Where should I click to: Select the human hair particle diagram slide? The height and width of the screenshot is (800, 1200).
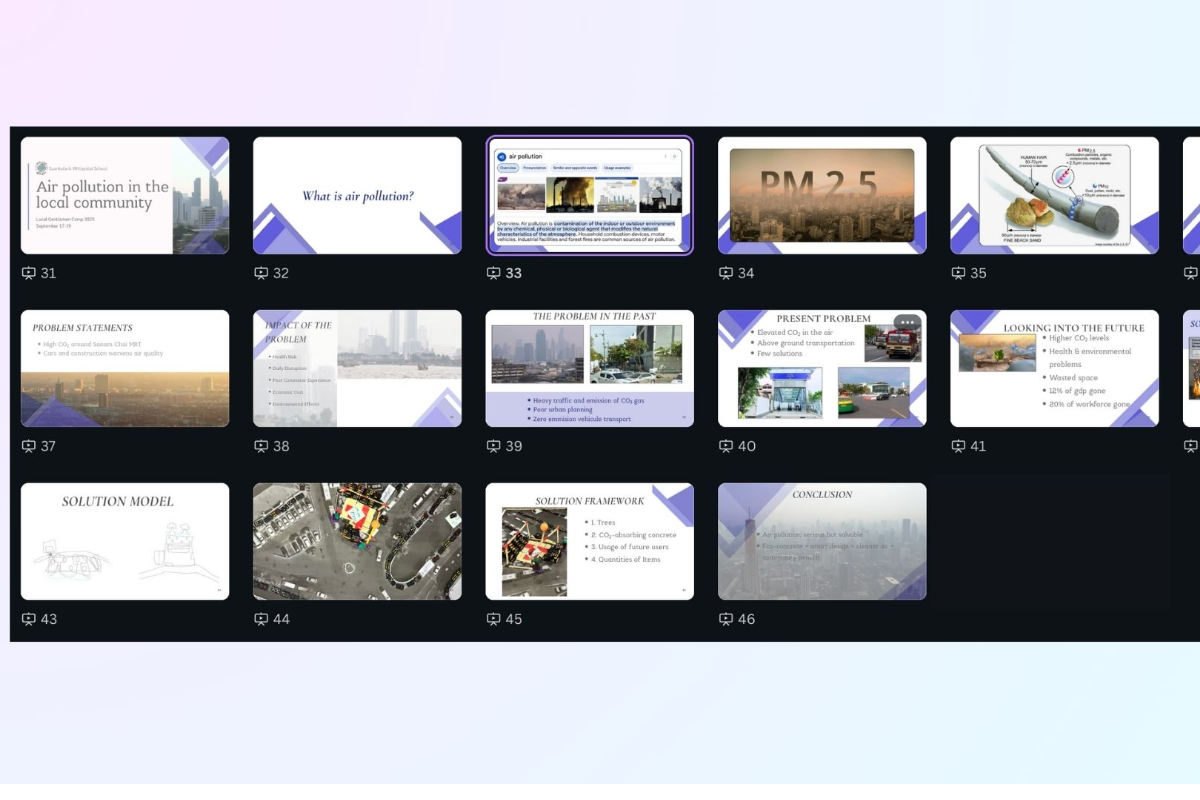(1054, 196)
